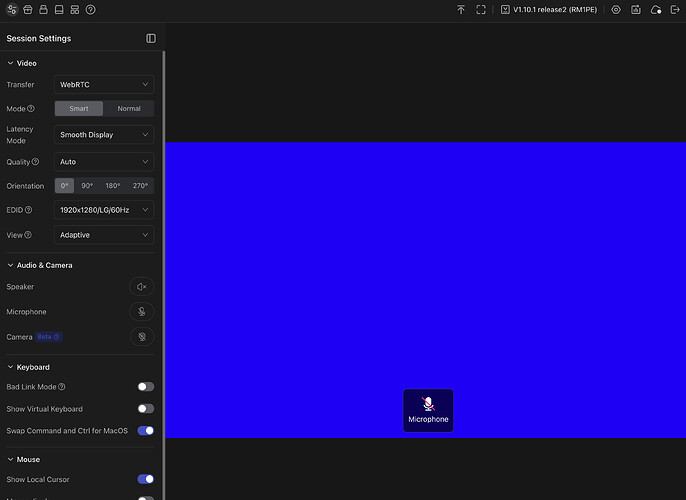Viewport: 686px width, 500px height.
Task: Select Normal video mode
Action: tap(129, 108)
